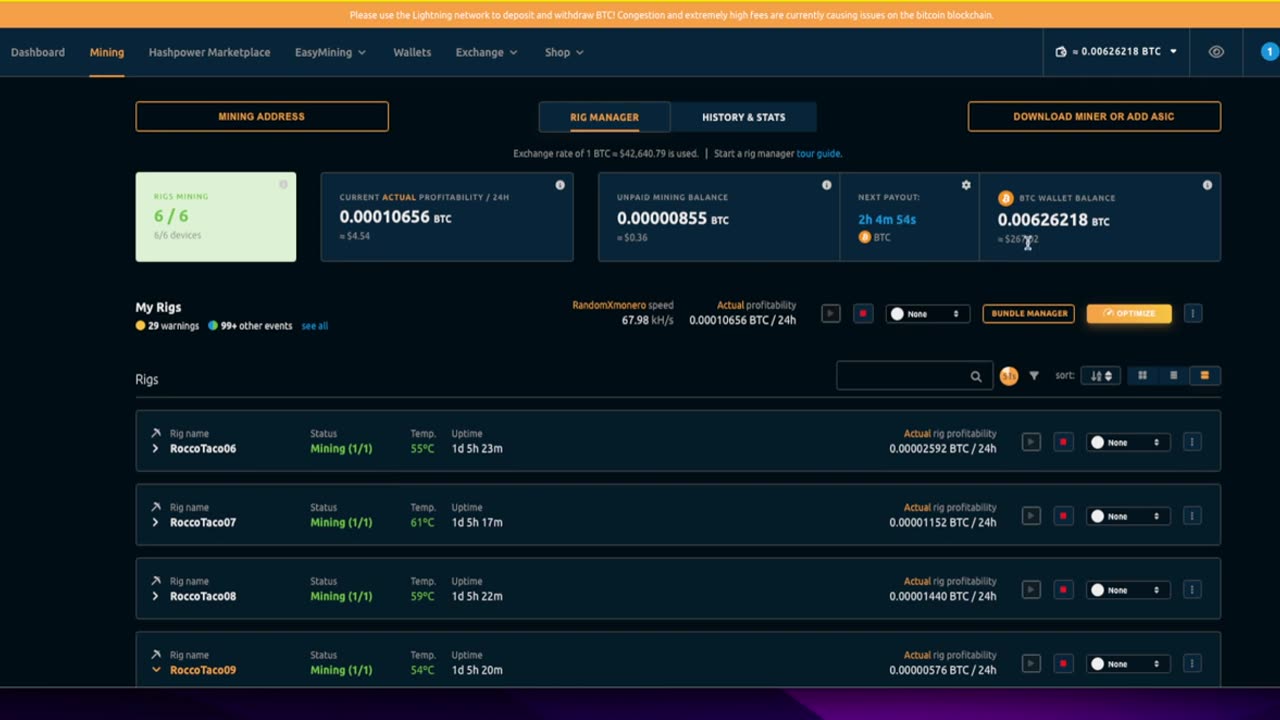This screenshot has height=720, width=1280.
Task: Open RoccoTaco06 more options menu
Action: pyautogui.click(x=1192, y=442)
